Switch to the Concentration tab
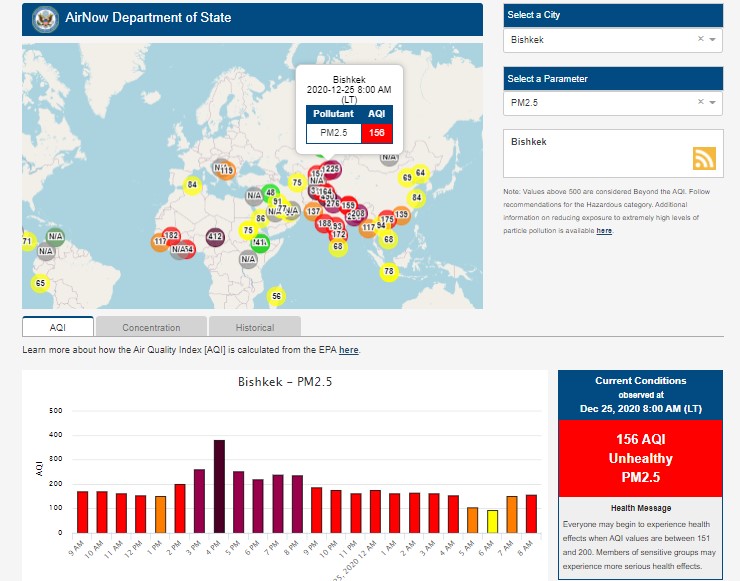Viewport: 740px width, 581px height. pyautogui.click(x=151, y=327)
